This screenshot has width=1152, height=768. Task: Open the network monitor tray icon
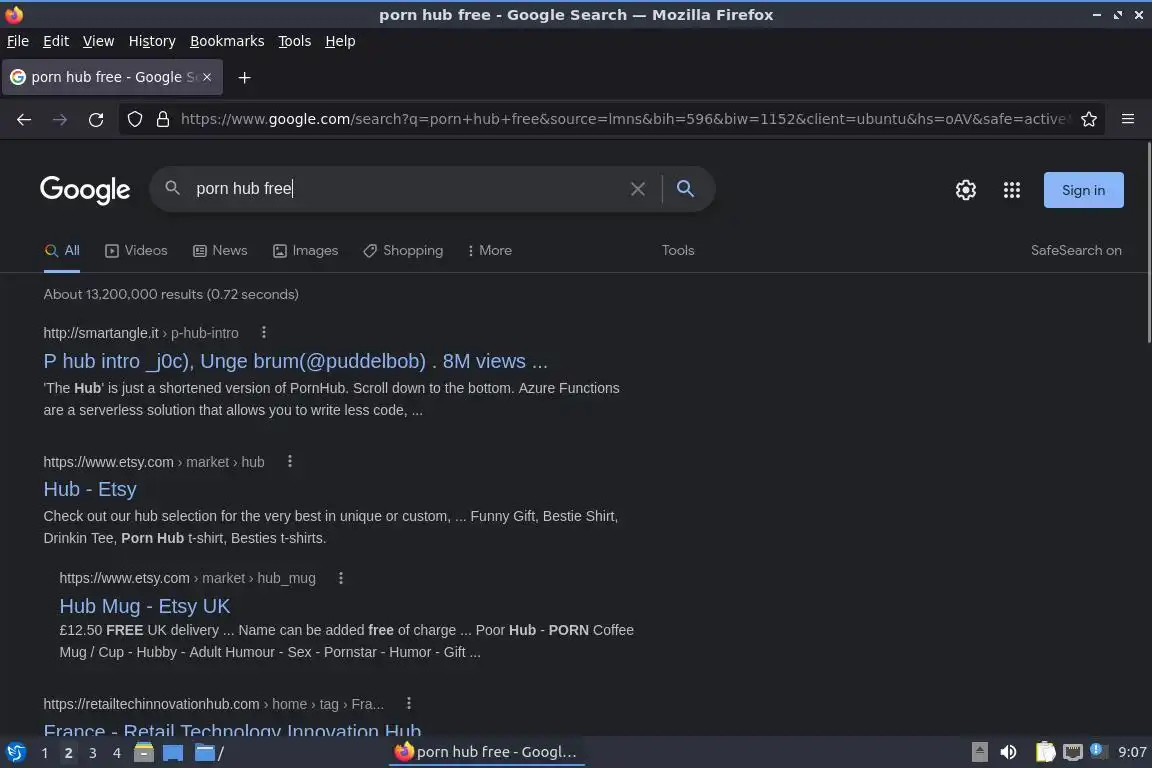pos(1073,753)
